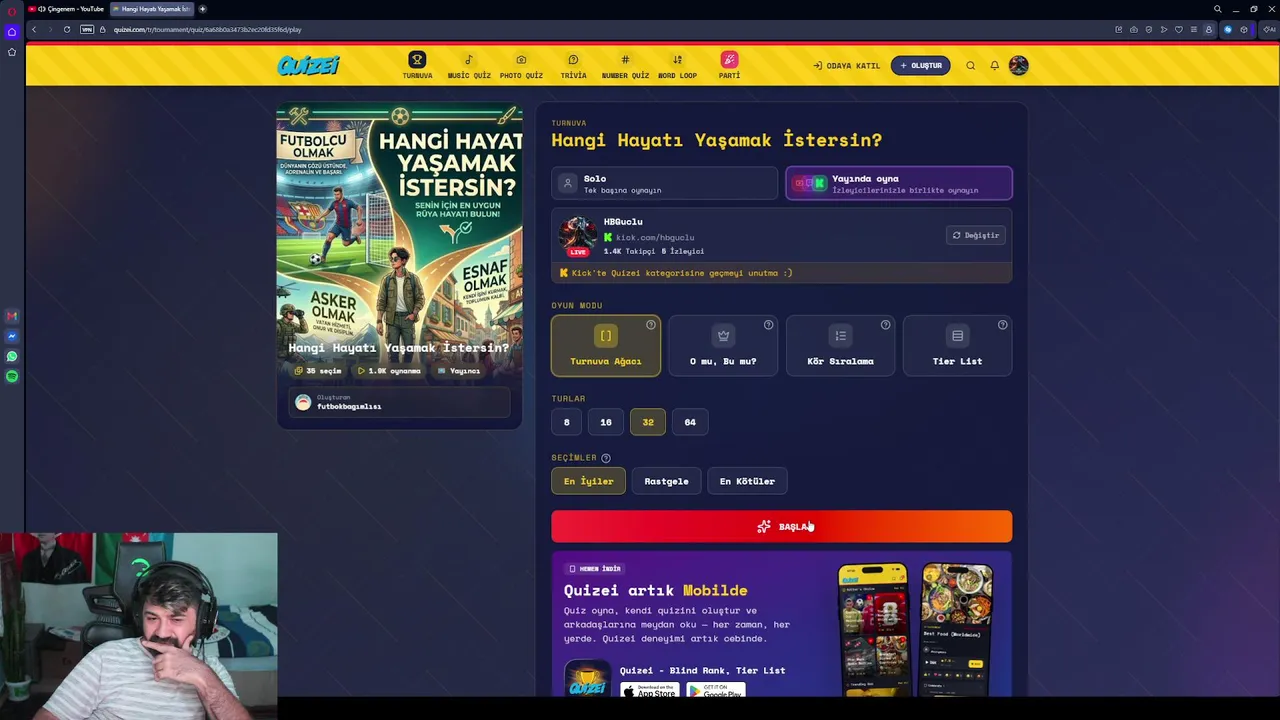This screenshot has width=1280, height=720.
Task: Get the app on Google Play badge
Action: [716, 690]
